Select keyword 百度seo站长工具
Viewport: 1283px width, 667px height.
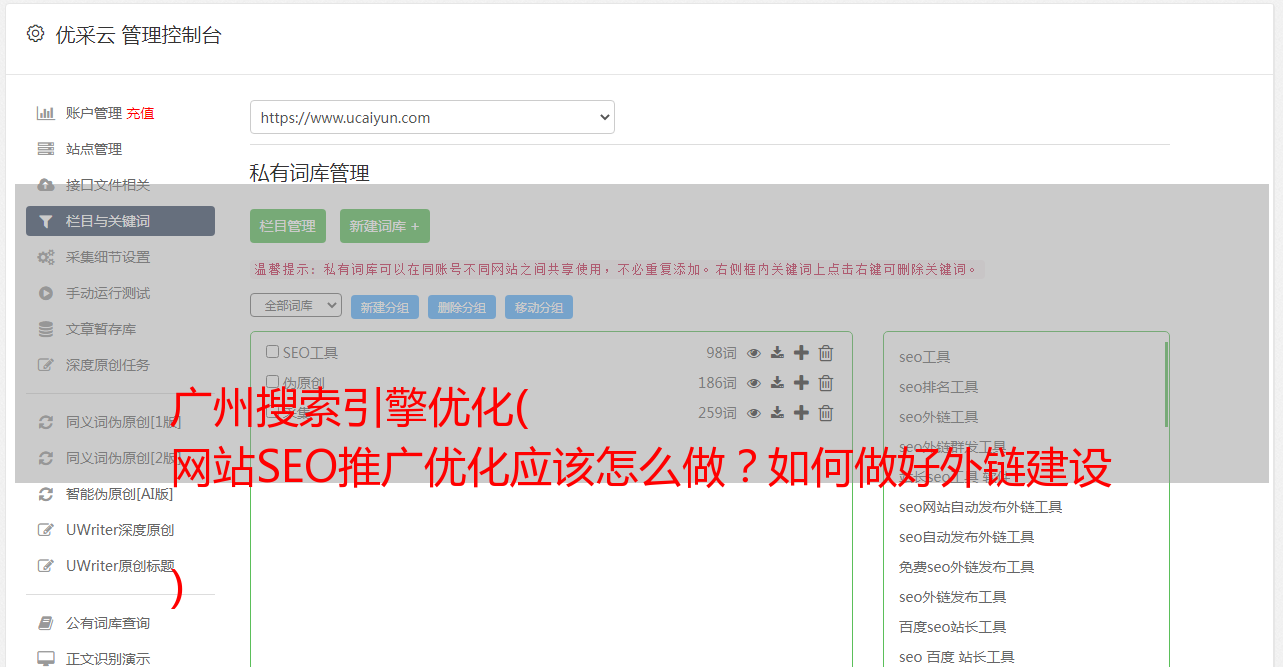[x=953, y=627]
